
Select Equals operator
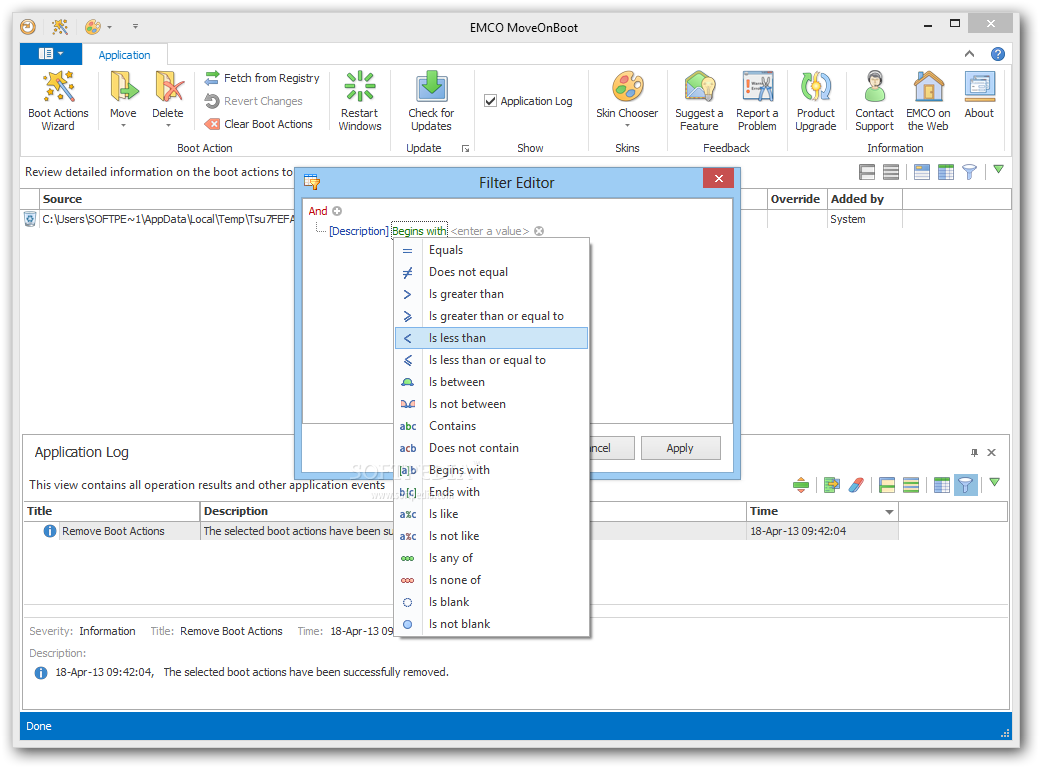click(x=491, y=250)
